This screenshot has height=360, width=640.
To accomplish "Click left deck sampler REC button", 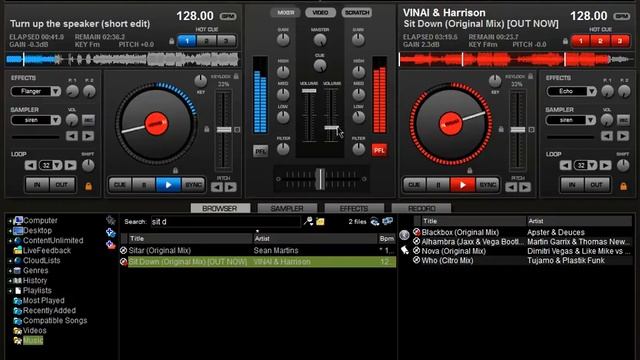I will 88,120.
